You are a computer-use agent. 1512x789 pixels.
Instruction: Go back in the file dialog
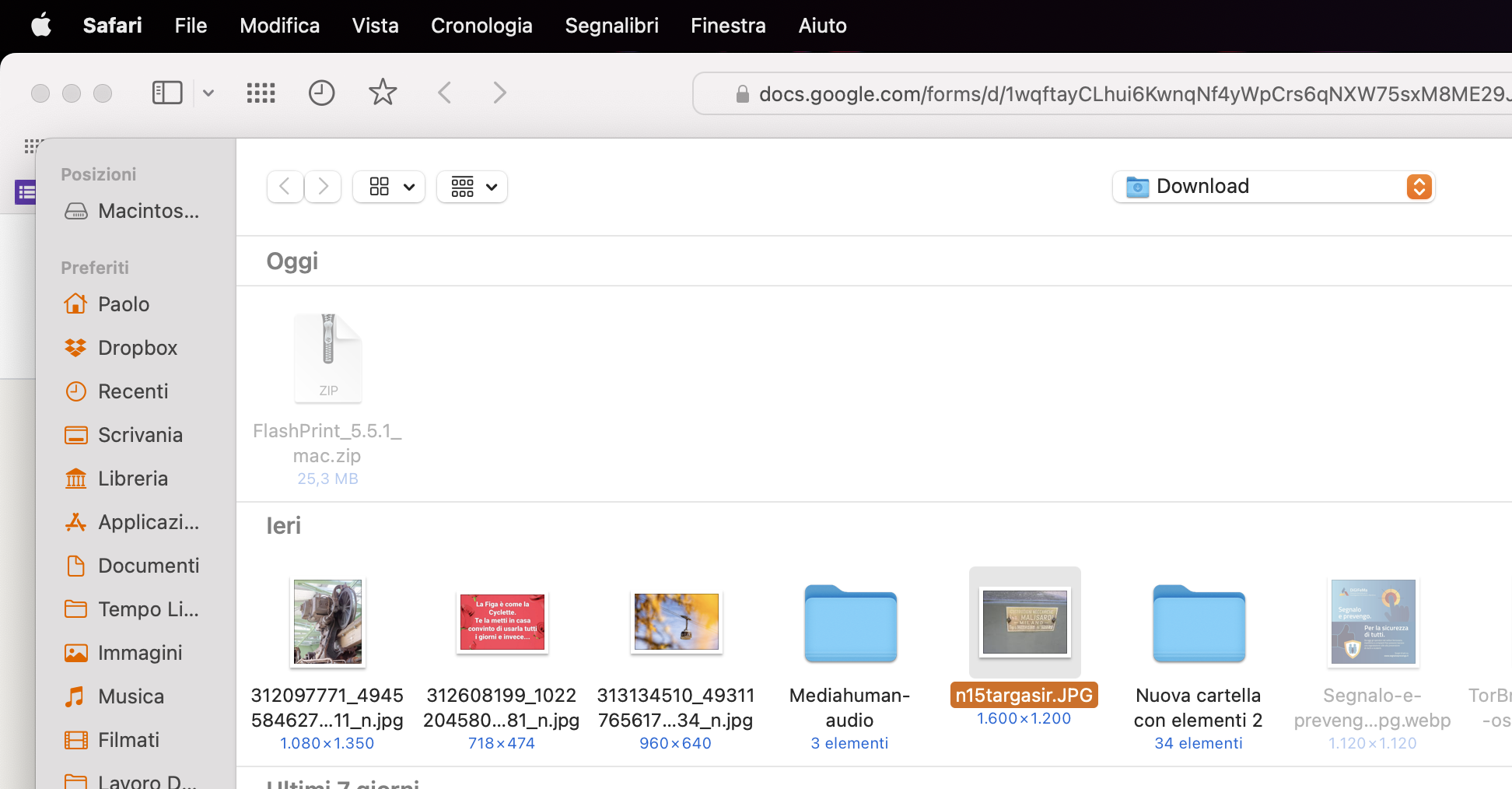[x=285, y=187]
